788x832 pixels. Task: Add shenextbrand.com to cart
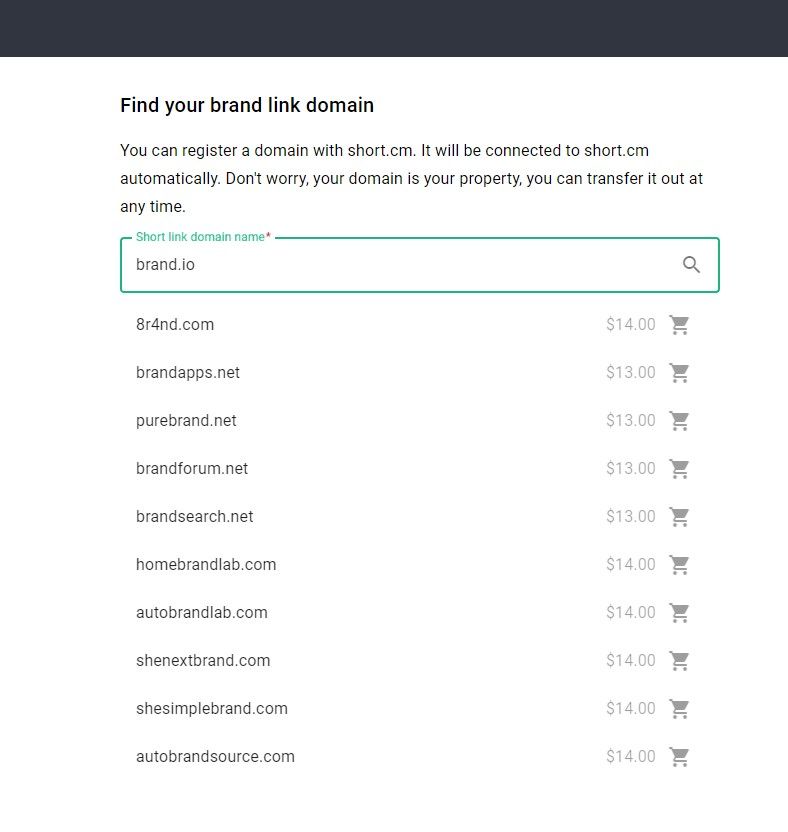click(x=680, y=660)
